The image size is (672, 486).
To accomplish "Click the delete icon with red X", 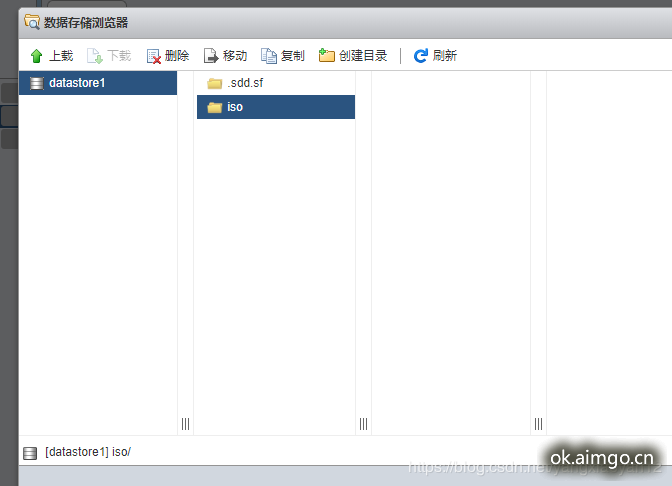I will tap(153, 56).
